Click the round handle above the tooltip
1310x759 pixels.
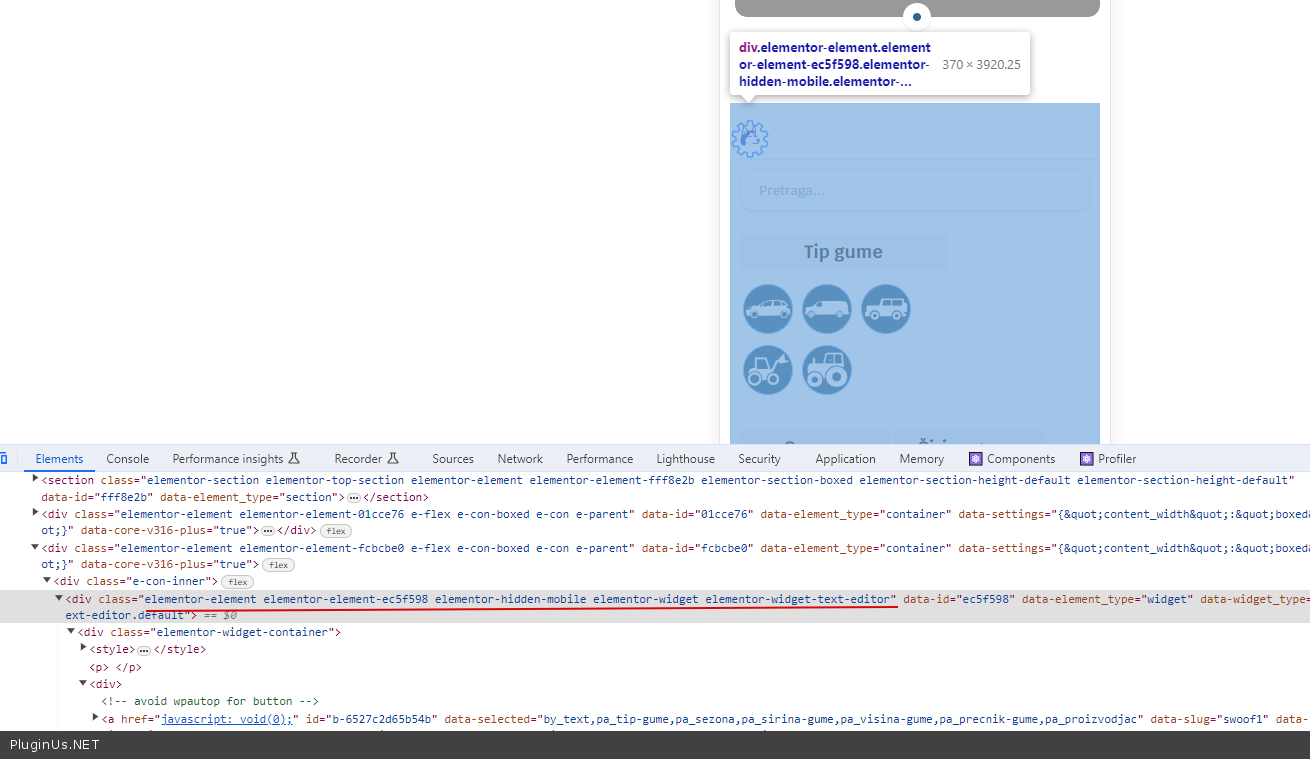coord(916,17)
